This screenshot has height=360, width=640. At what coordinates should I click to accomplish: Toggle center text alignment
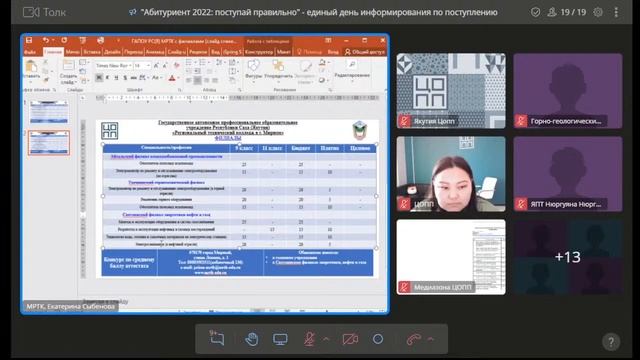198,80
